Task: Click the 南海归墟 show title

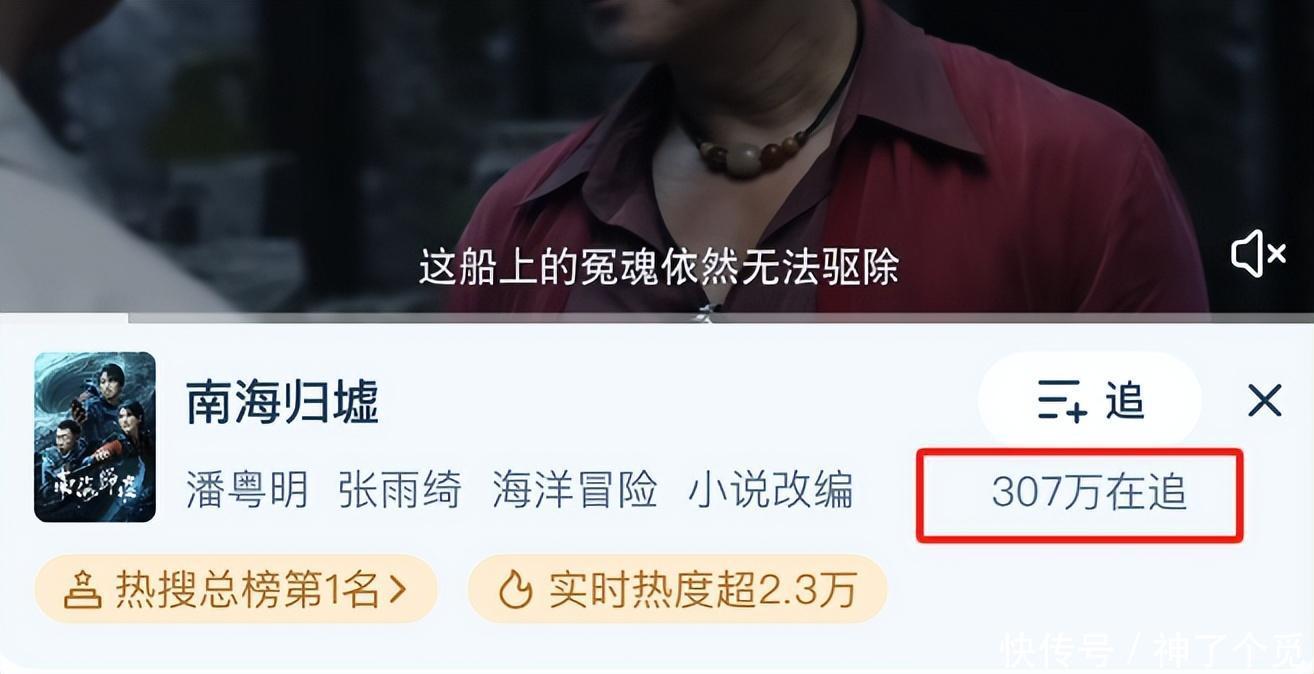Action: pos(283,403)
